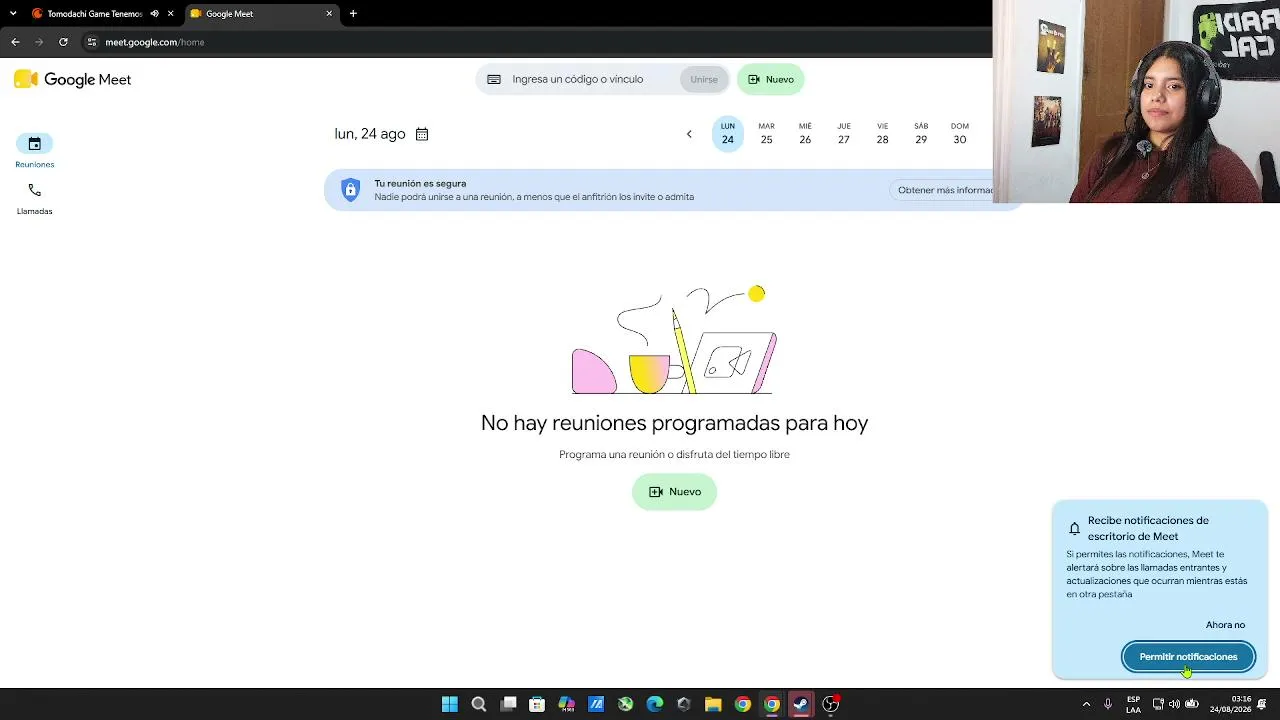
Task: Click the Unirse button
Action: click(704, 80)
